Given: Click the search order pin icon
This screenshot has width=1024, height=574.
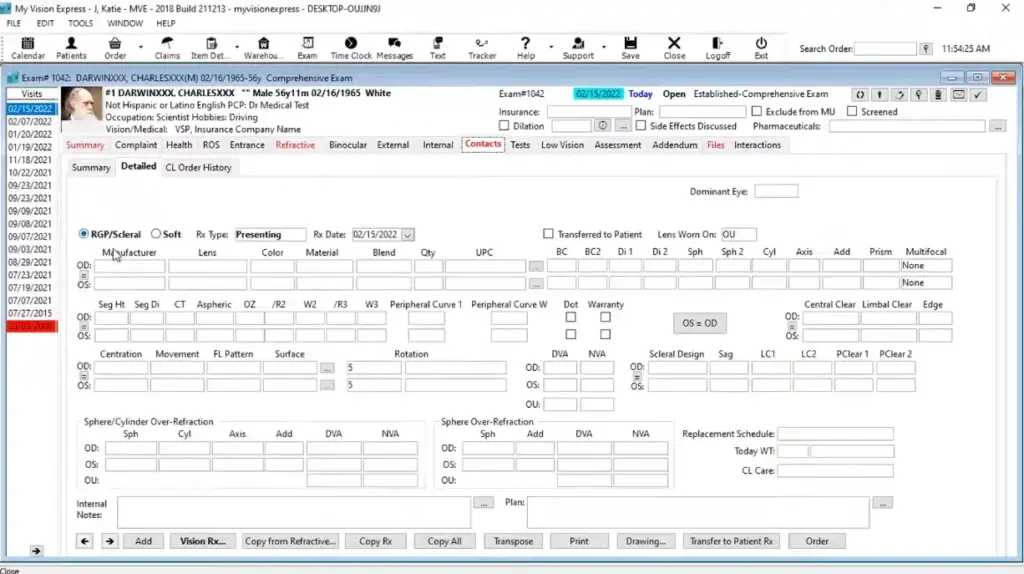Looking at the screenshot, I should pyautogui.click(x=925, y=49).
